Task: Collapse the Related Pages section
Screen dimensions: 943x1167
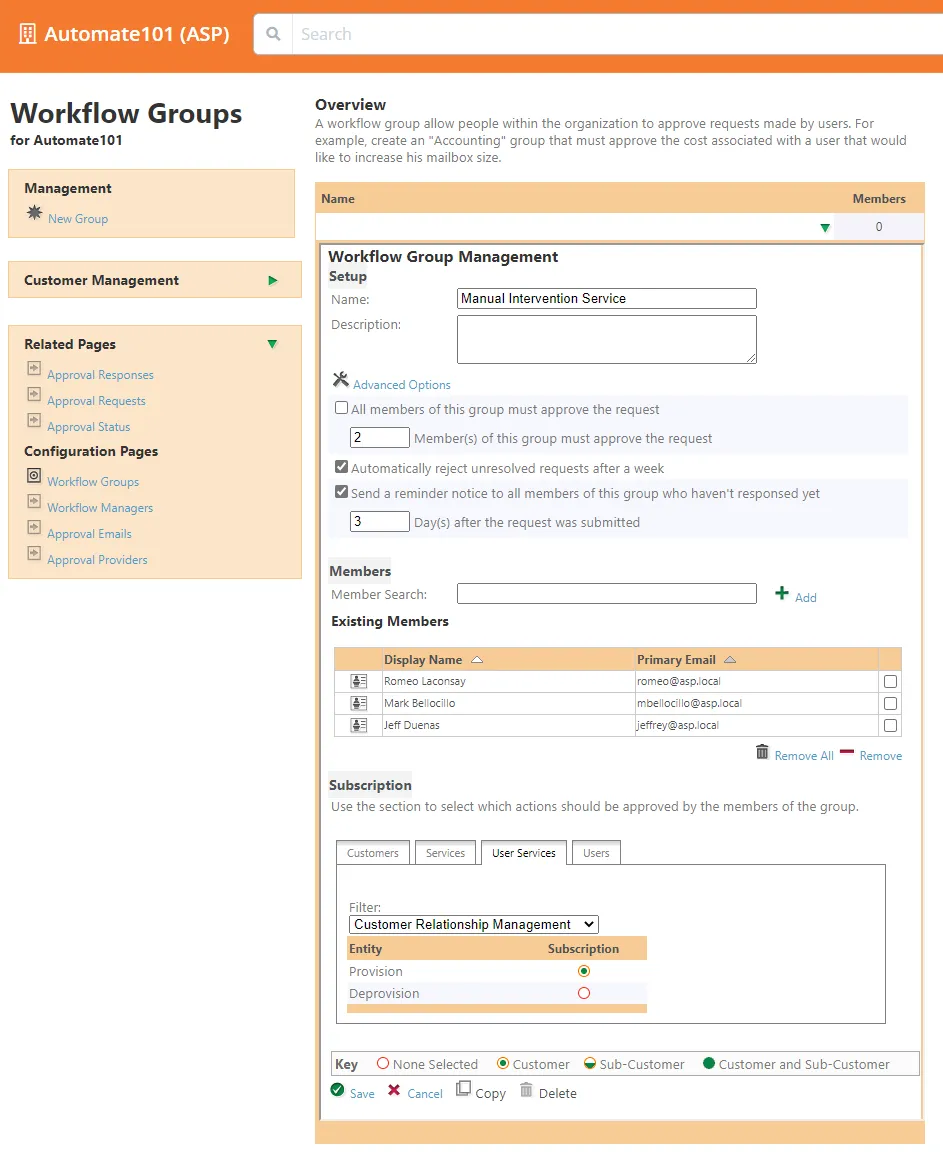Action: point(272,344)
